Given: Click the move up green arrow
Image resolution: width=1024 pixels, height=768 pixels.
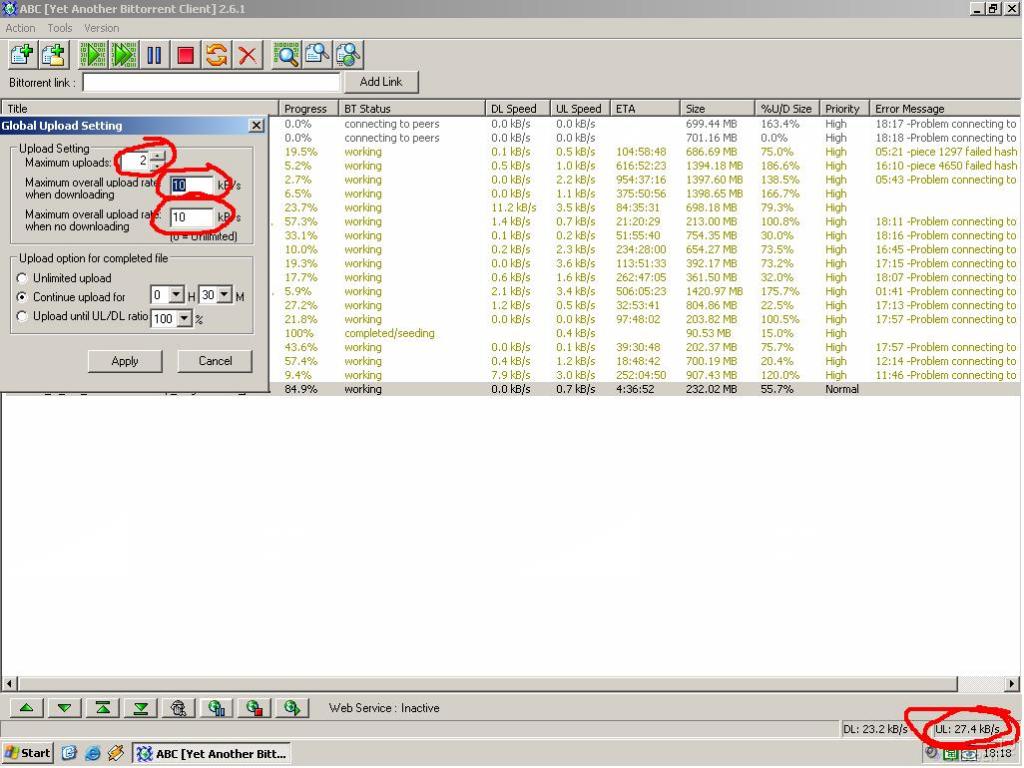Looking at the screenshot, I should click(x=27, y=708).
